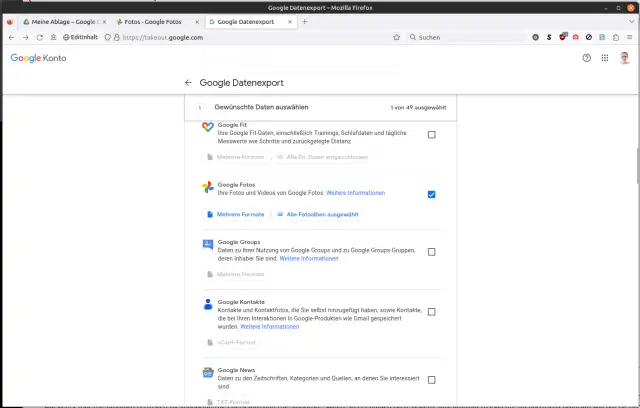Click the EditInhalt toolbar item
This screenshot has height=408, width=640.
click(x=80, y=37)
